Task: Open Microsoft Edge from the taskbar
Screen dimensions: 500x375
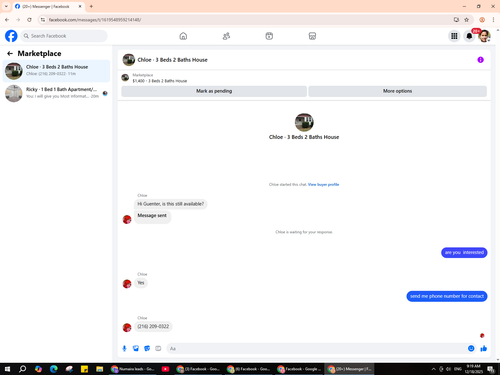Action: click(x=54, y=369)
